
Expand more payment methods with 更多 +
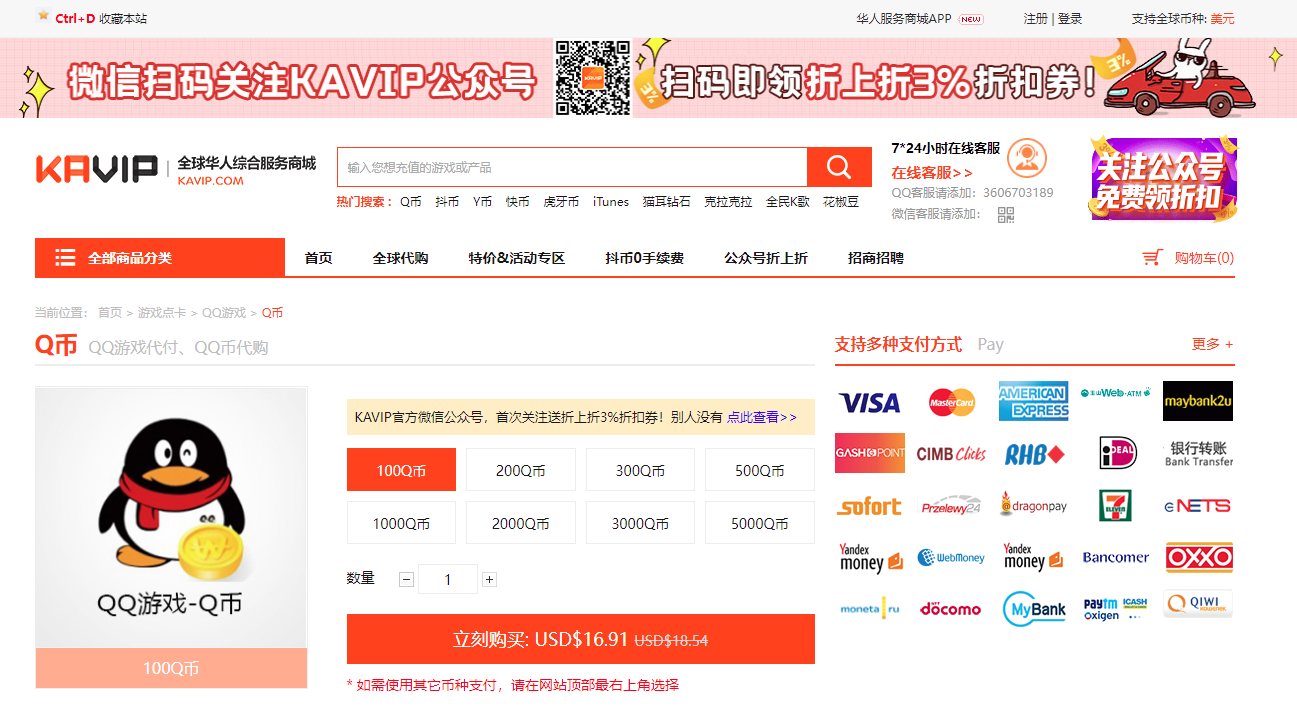point(1212,344)
